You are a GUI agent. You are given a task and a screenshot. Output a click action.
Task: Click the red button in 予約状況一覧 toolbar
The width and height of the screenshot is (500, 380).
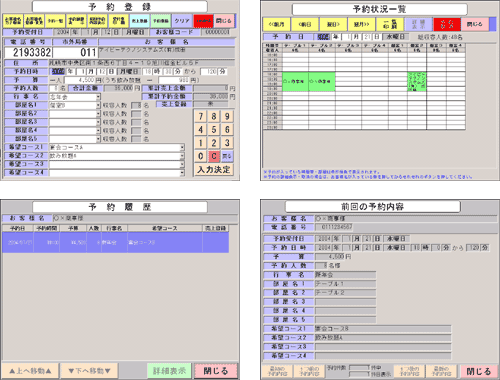[447, 24]
